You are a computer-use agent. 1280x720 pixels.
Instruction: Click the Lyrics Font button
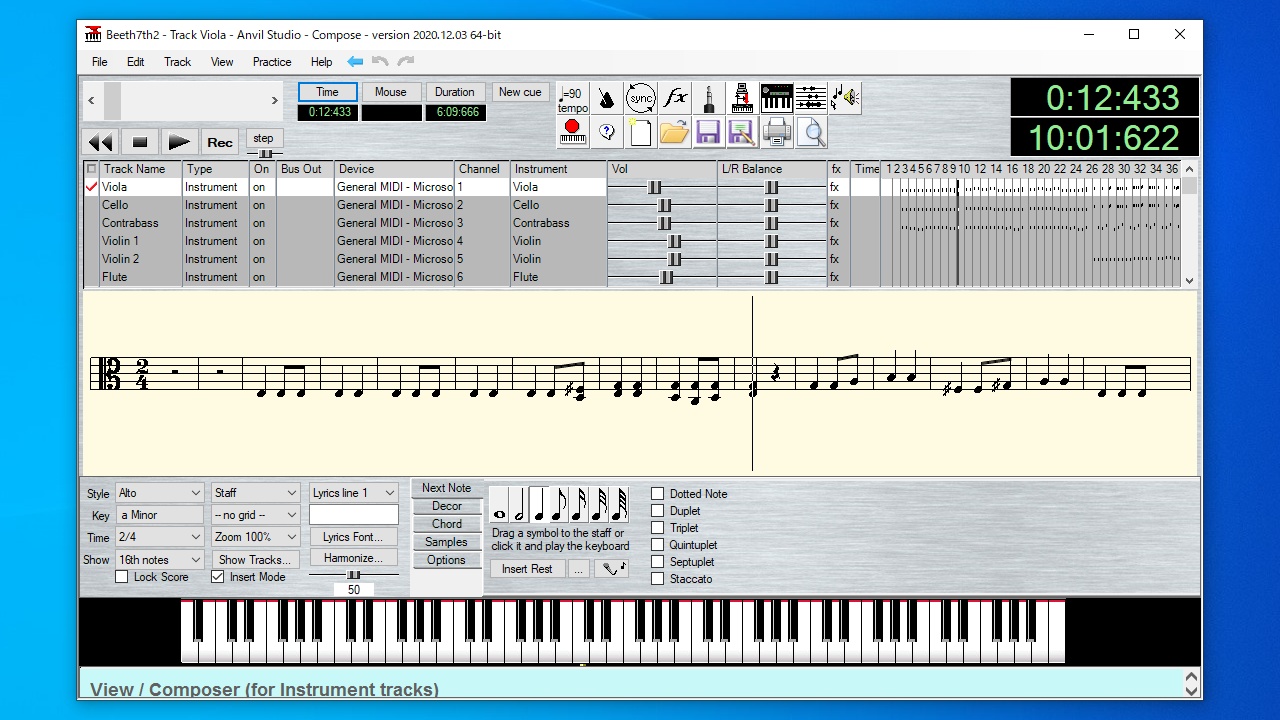(x=353, y=537)
